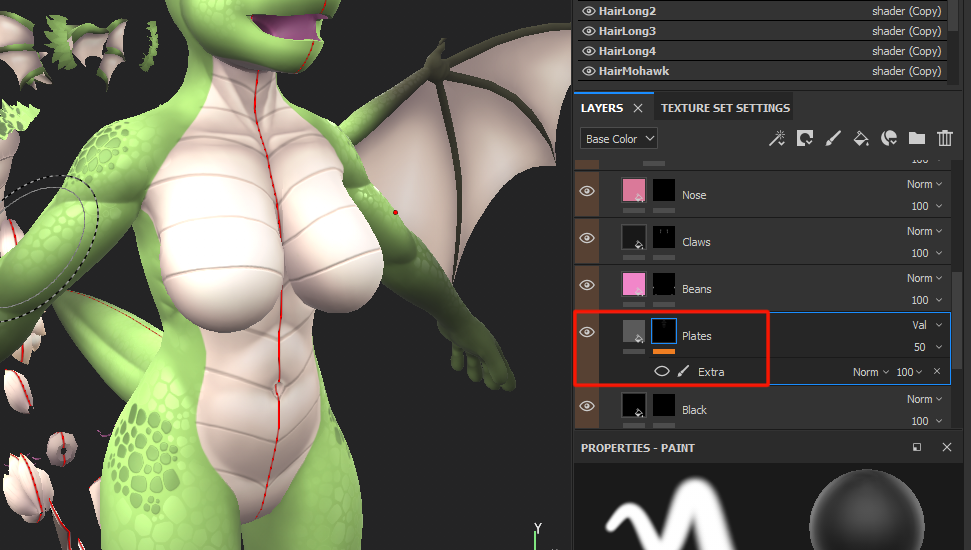Viewport: 971px width, 550px height.
Task: Select the HairLong3 texture set name
Action: tap(627, 31)
